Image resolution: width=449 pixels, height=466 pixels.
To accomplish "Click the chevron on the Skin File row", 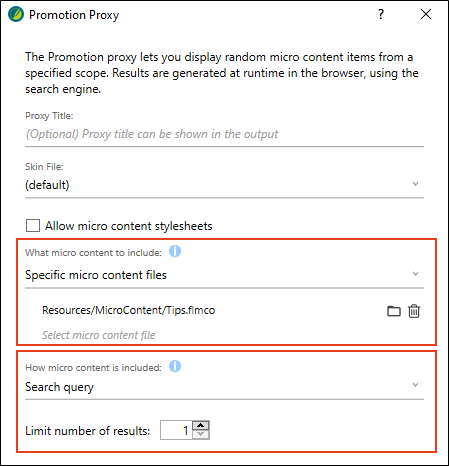I will 415,184.
